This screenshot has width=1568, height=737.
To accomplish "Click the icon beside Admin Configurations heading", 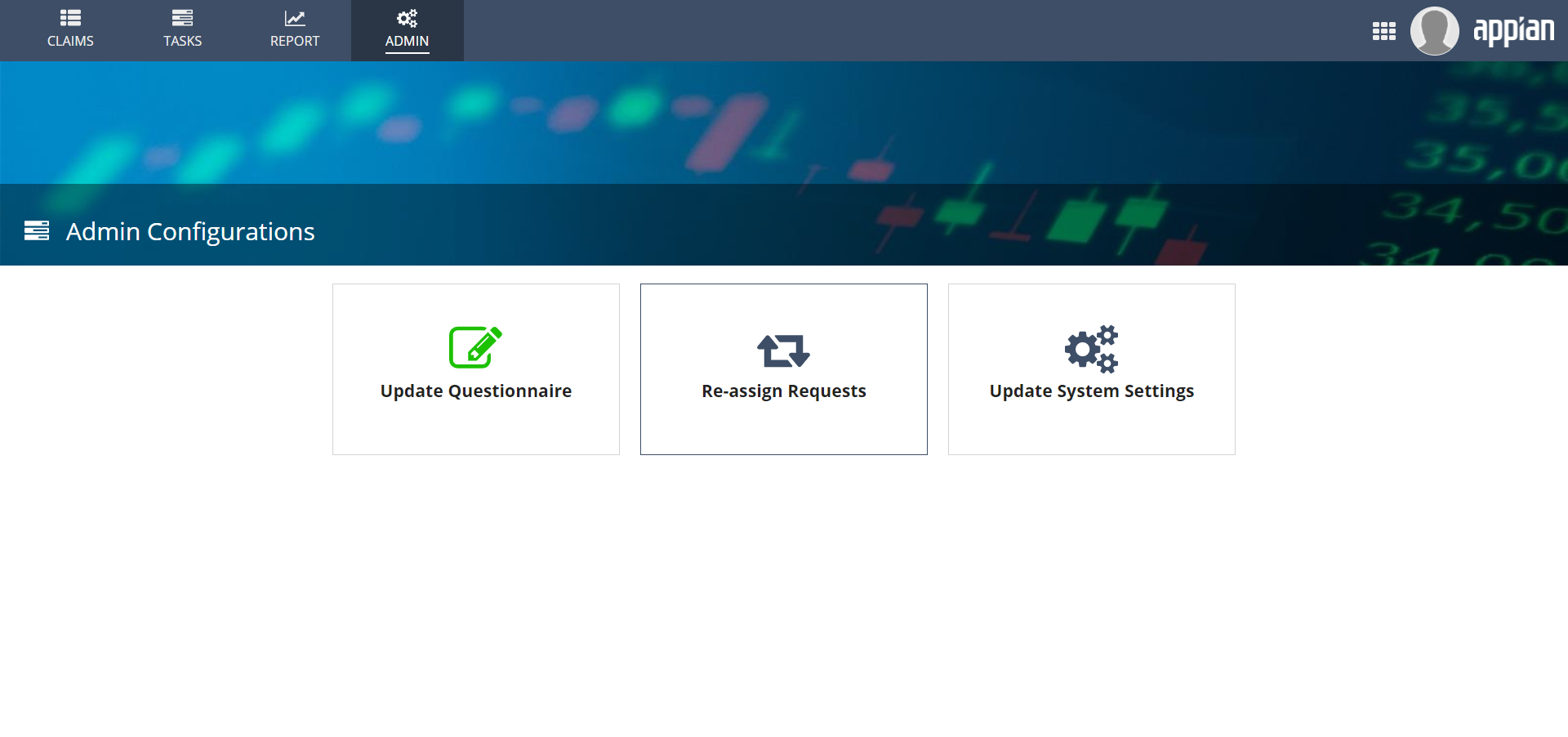I will point(37,231).
